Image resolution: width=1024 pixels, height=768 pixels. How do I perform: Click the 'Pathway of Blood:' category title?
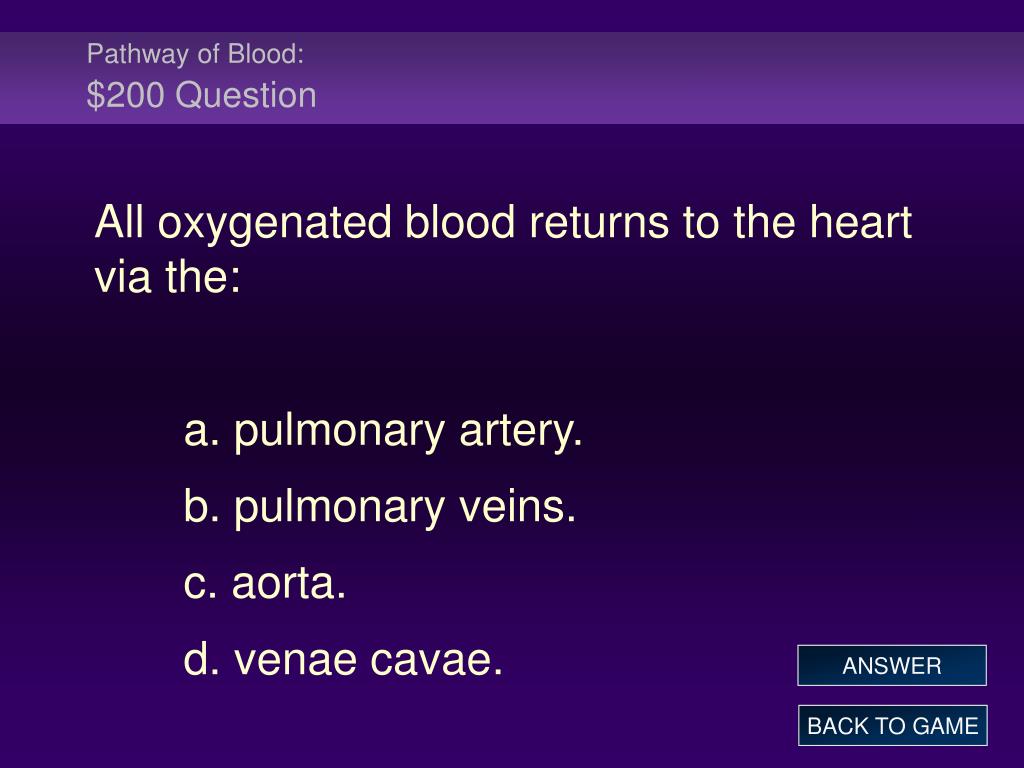[x=195, y=54]
